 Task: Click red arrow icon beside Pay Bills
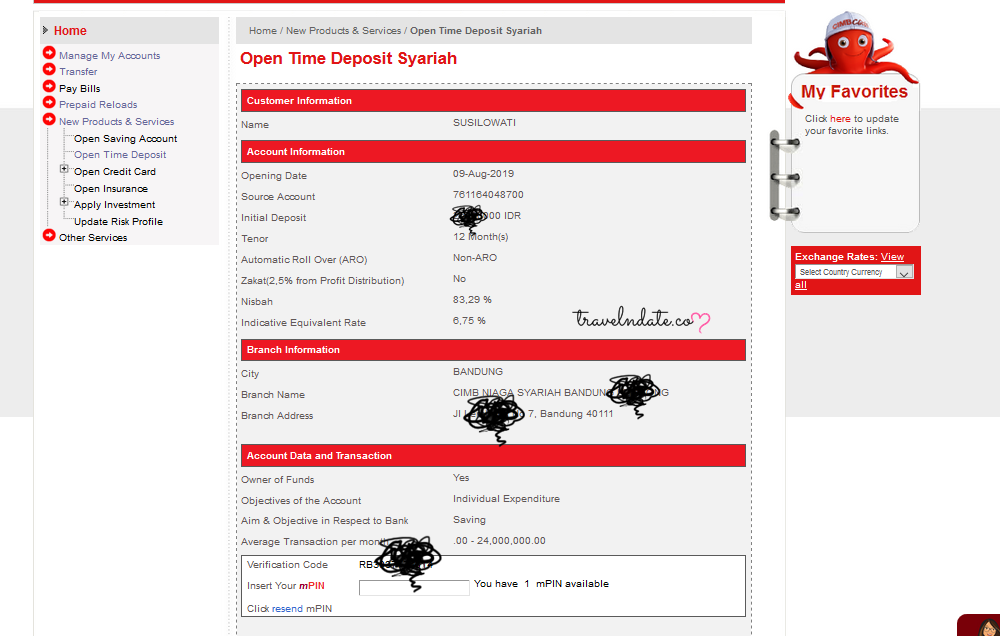[49, 86]
